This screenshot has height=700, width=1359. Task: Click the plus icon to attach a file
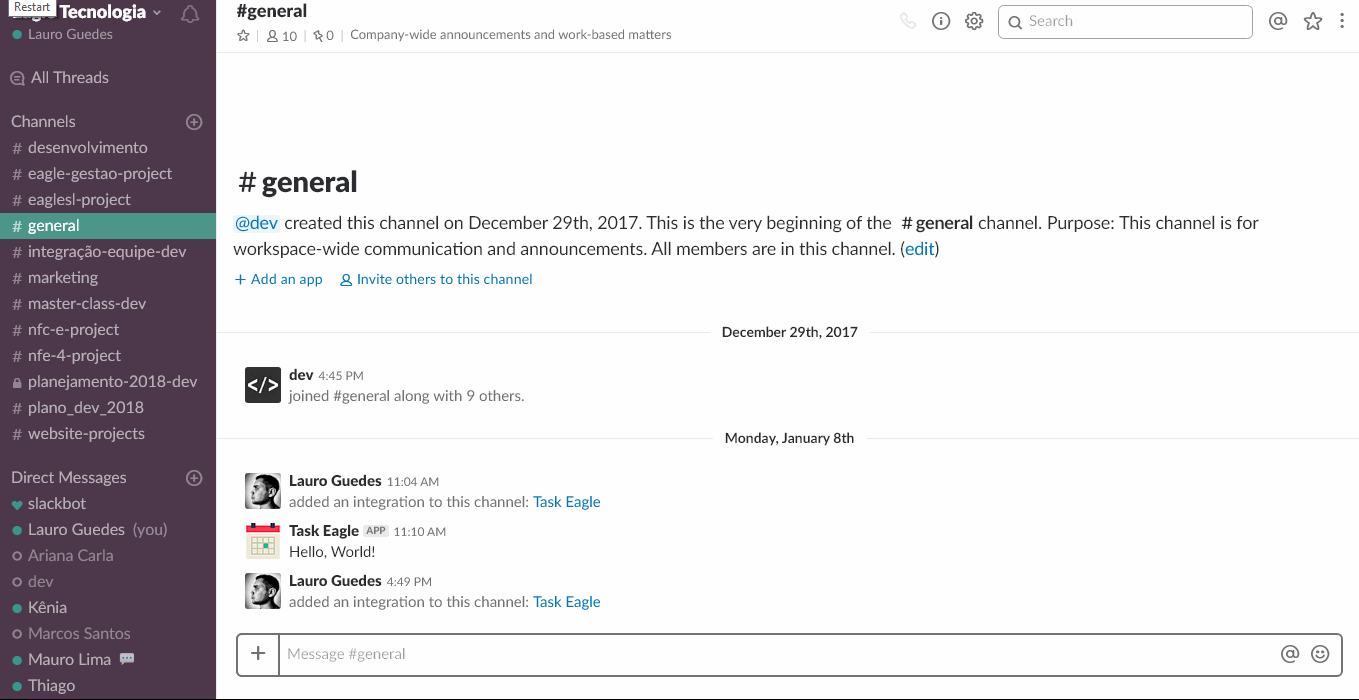pos(257,654)
